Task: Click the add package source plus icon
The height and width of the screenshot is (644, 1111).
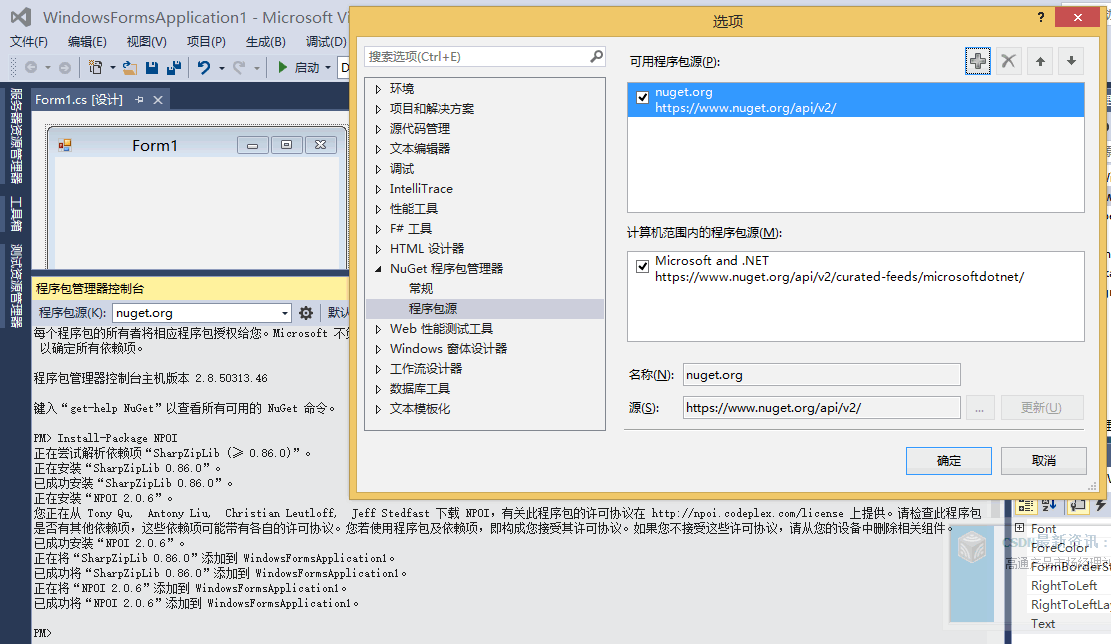Action: pyautogui.click(x=978, y=61)
